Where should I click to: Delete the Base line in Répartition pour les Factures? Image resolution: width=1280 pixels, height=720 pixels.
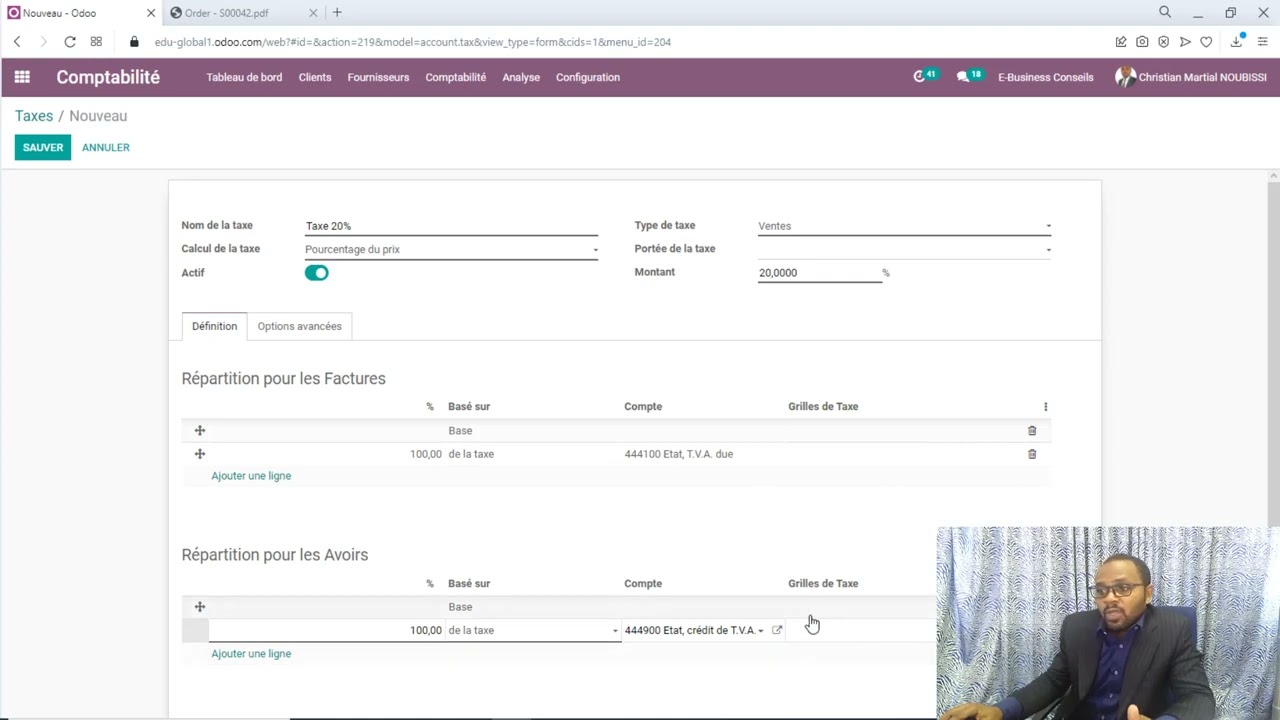coord(1032,431)
